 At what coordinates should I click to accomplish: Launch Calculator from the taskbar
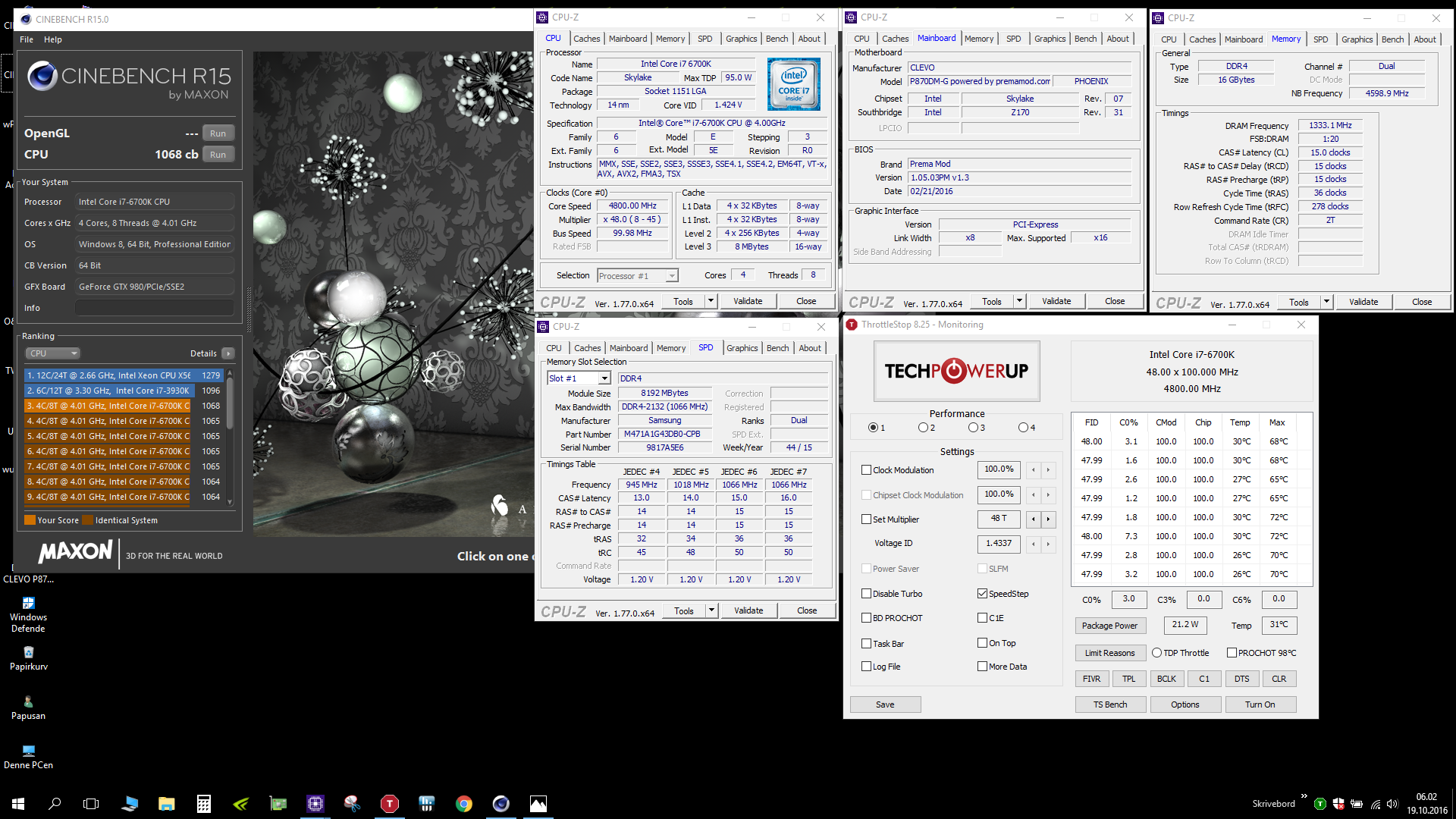tap(204, 804)
